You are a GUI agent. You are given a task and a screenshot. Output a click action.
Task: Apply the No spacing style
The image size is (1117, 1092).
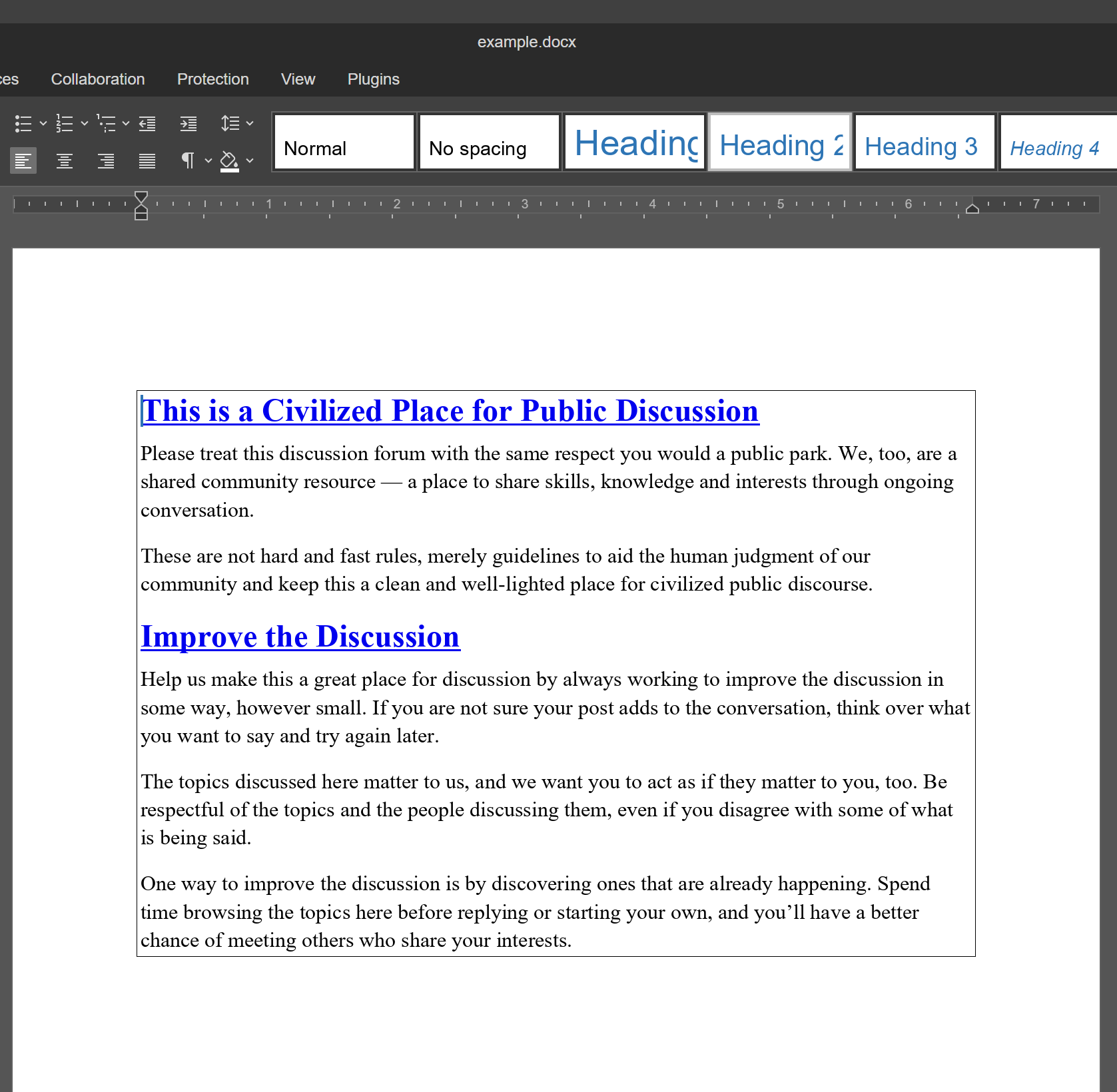click(490, 142)
